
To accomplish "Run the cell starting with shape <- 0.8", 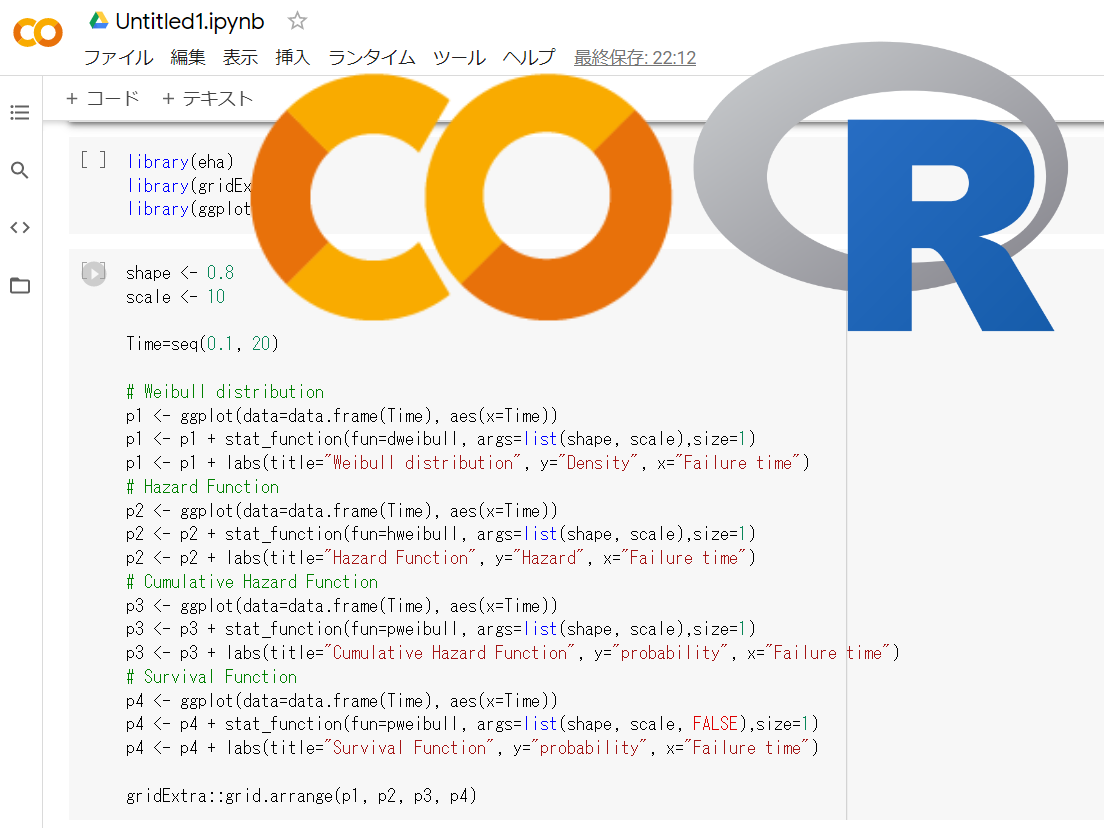I will [x=93, y=273].
